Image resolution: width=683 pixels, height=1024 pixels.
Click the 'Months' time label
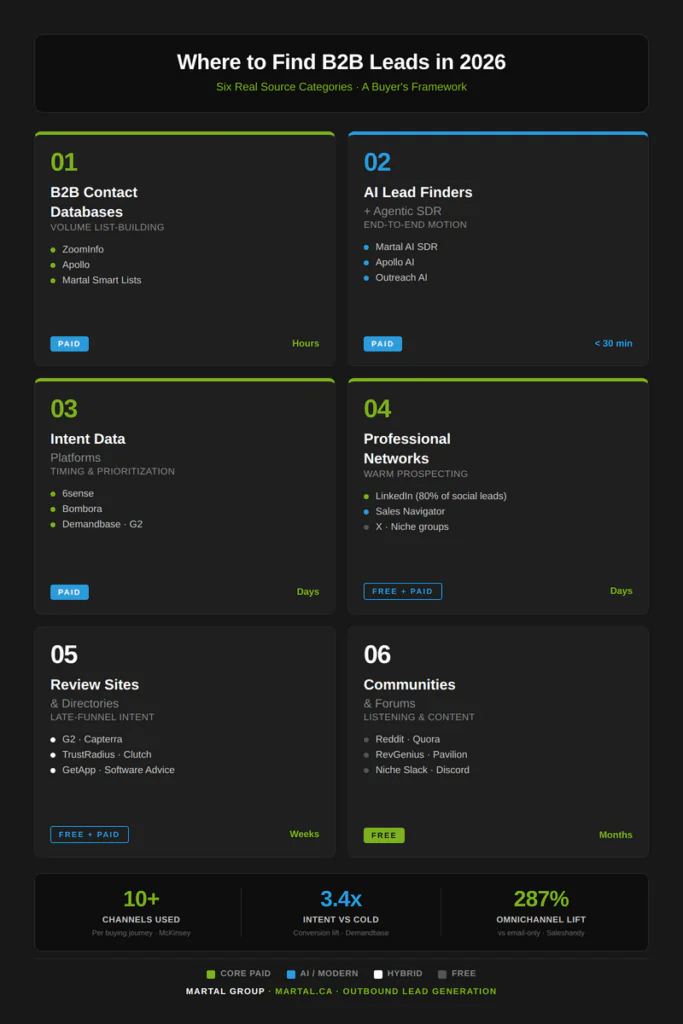616,835
